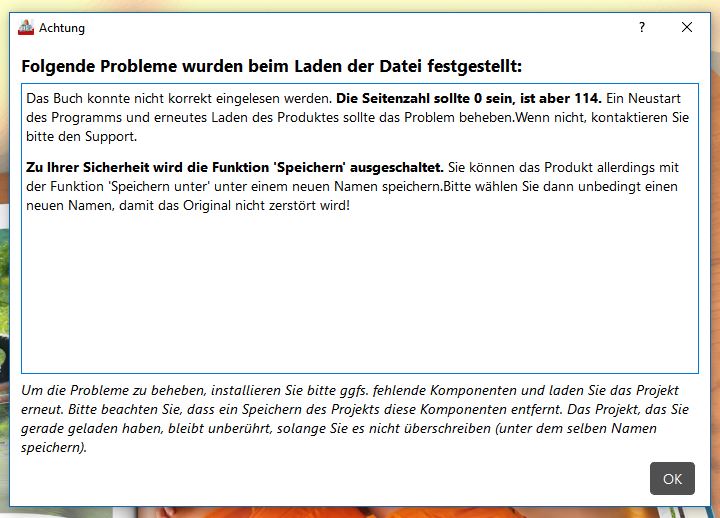
Task: Click the word 'Support' in the first paragraph
Action: pyautogui.click(x=110, y=137)
